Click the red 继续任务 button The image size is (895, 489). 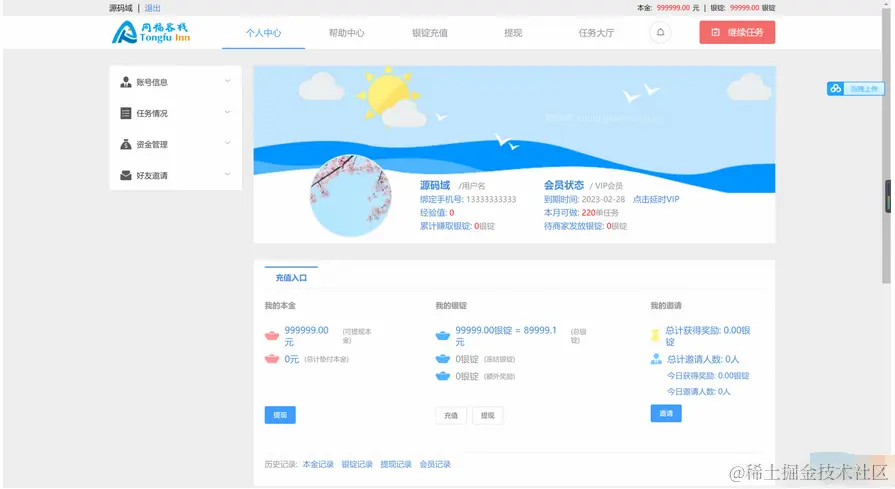click(737, 33)
